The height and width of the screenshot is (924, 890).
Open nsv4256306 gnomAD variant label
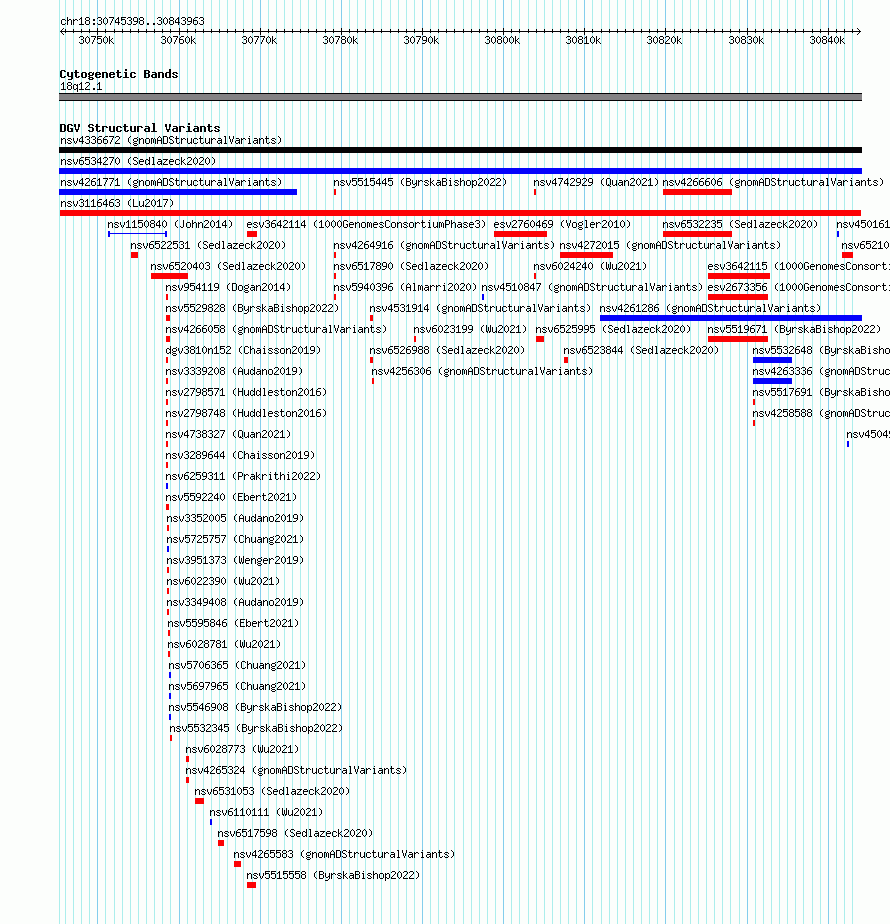click(x=482, y=371)
